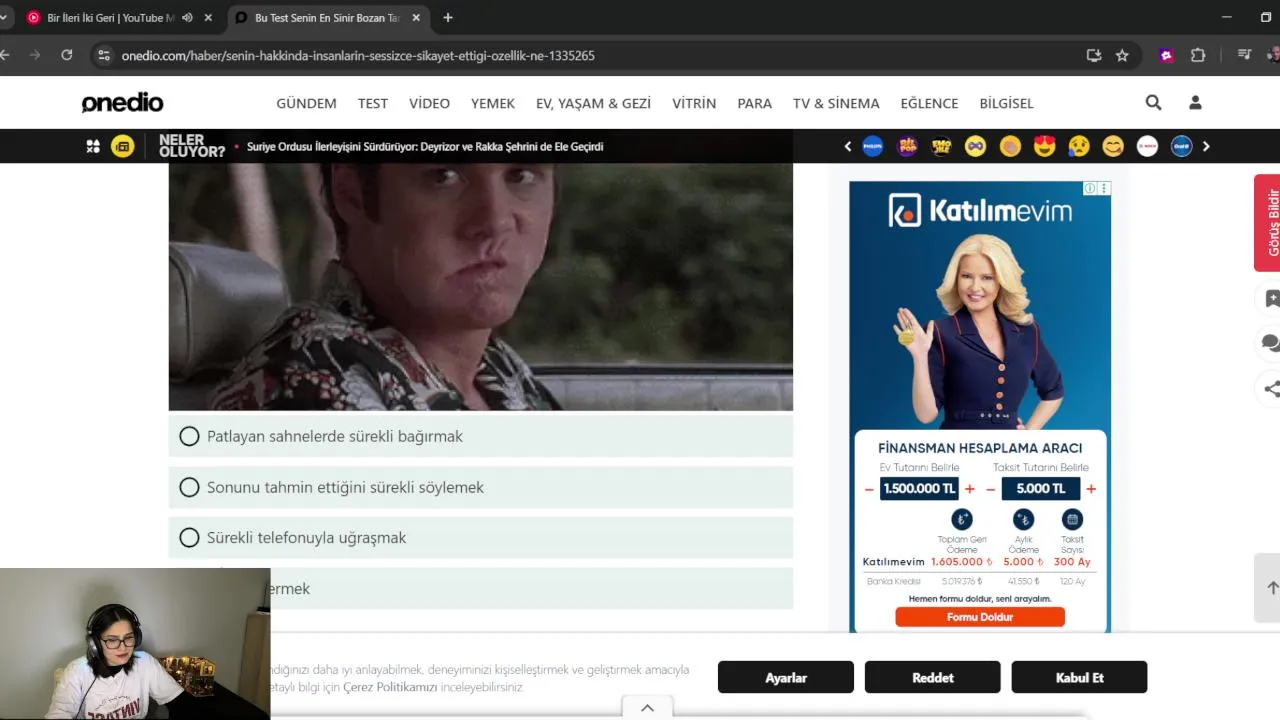Select 'Patlayan sahnelerde sürekli bağırmak' option
The height and width of the screenshot is (720, 1280).
coord(481,436)
